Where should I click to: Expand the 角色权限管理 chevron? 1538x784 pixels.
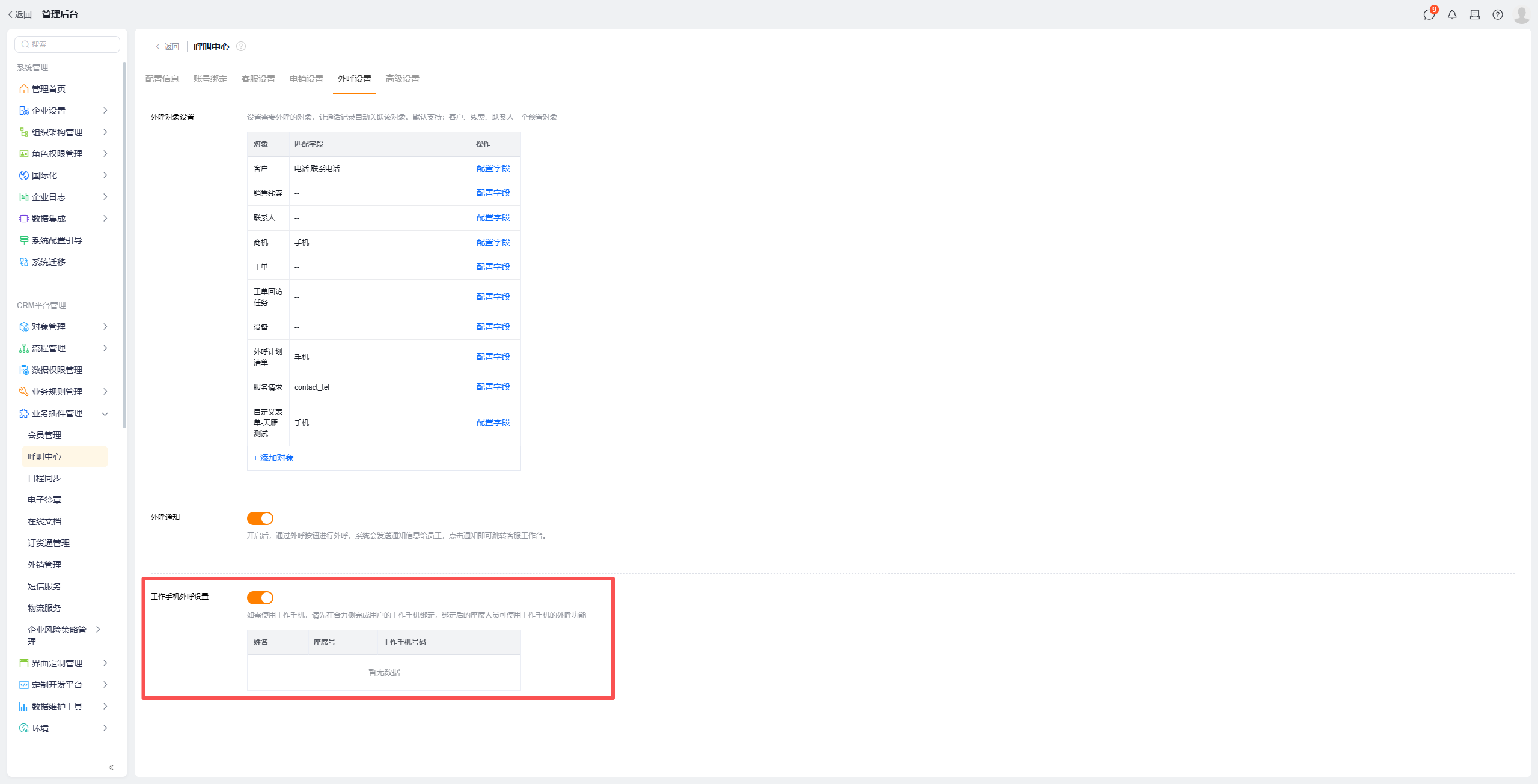point(105,154)
